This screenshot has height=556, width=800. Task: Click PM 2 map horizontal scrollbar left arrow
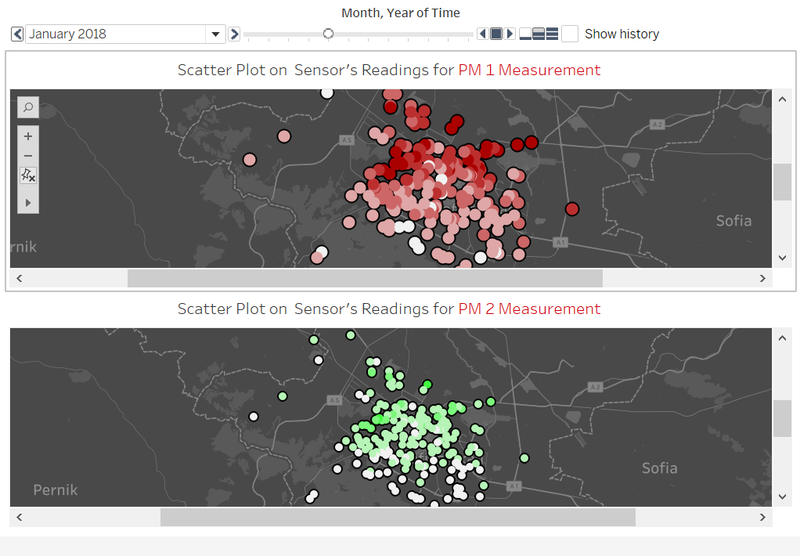click(x=19, y=517)
